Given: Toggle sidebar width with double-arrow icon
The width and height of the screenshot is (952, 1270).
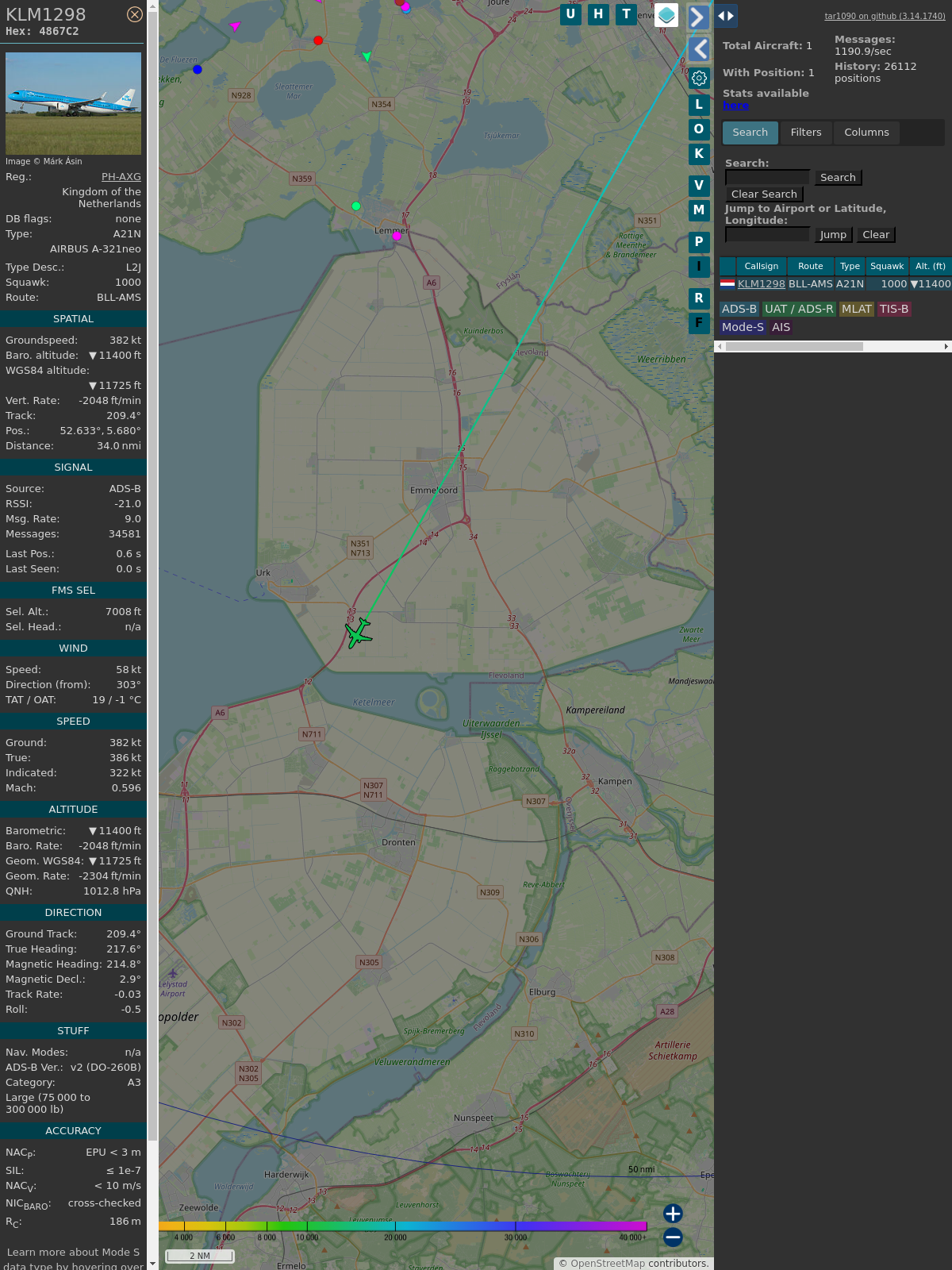Looking at the screenshot, I should (x=726, y=16).
